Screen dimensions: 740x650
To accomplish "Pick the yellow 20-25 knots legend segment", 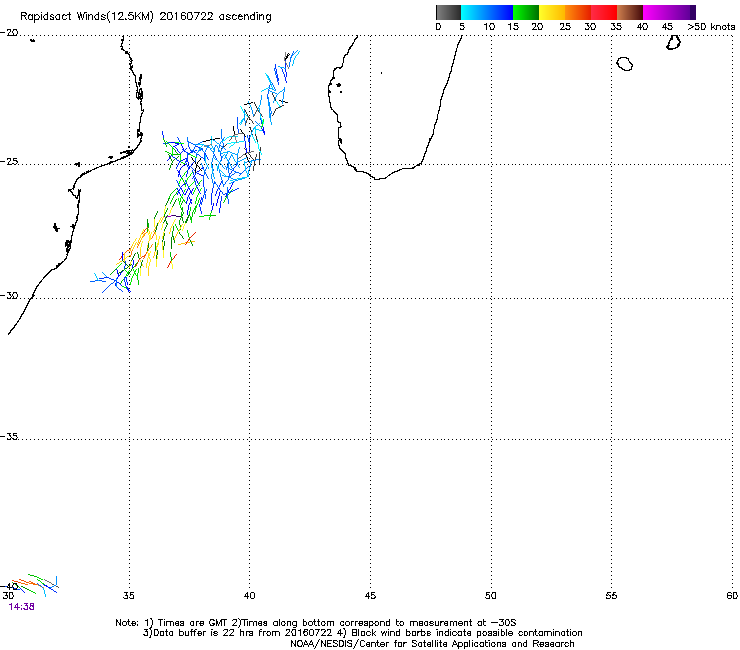I will [x=552, y=12].
